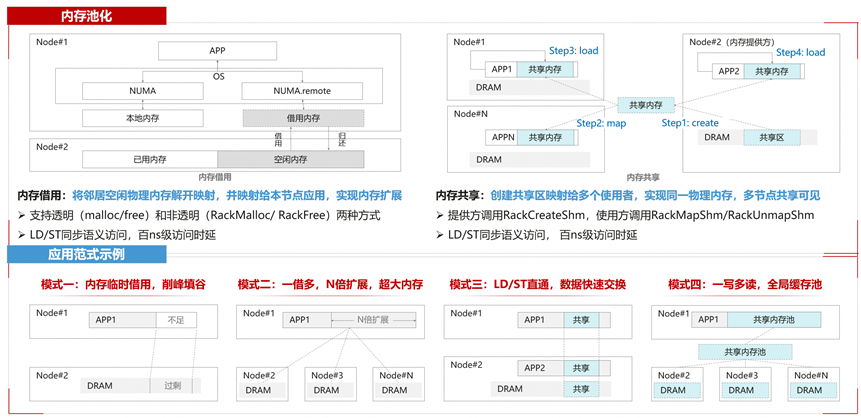The height and width of the screenshot is (418, 861).
Task: Click the Step1: create label
Action: (690, 123)
